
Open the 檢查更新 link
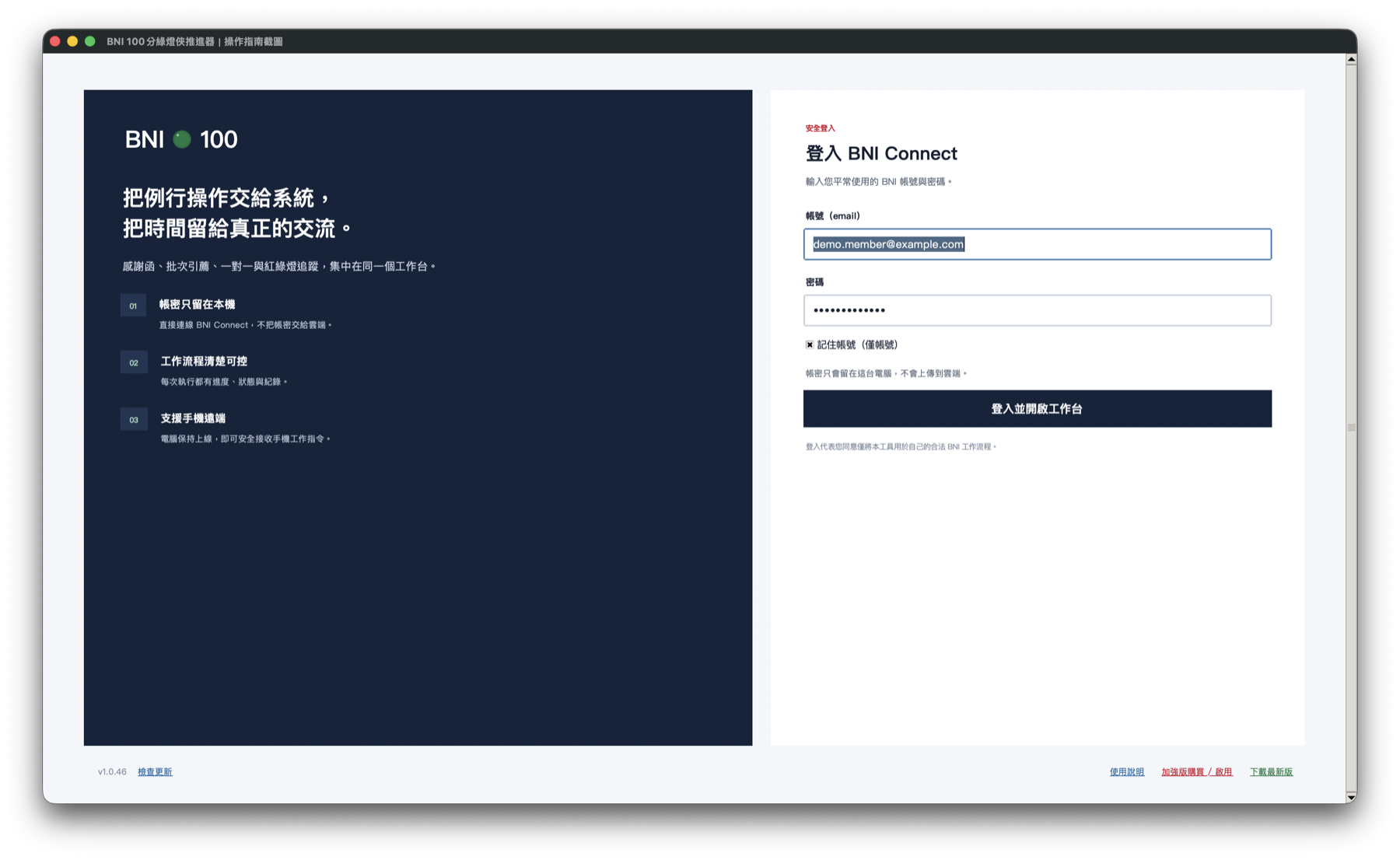(x=155, y=771)
